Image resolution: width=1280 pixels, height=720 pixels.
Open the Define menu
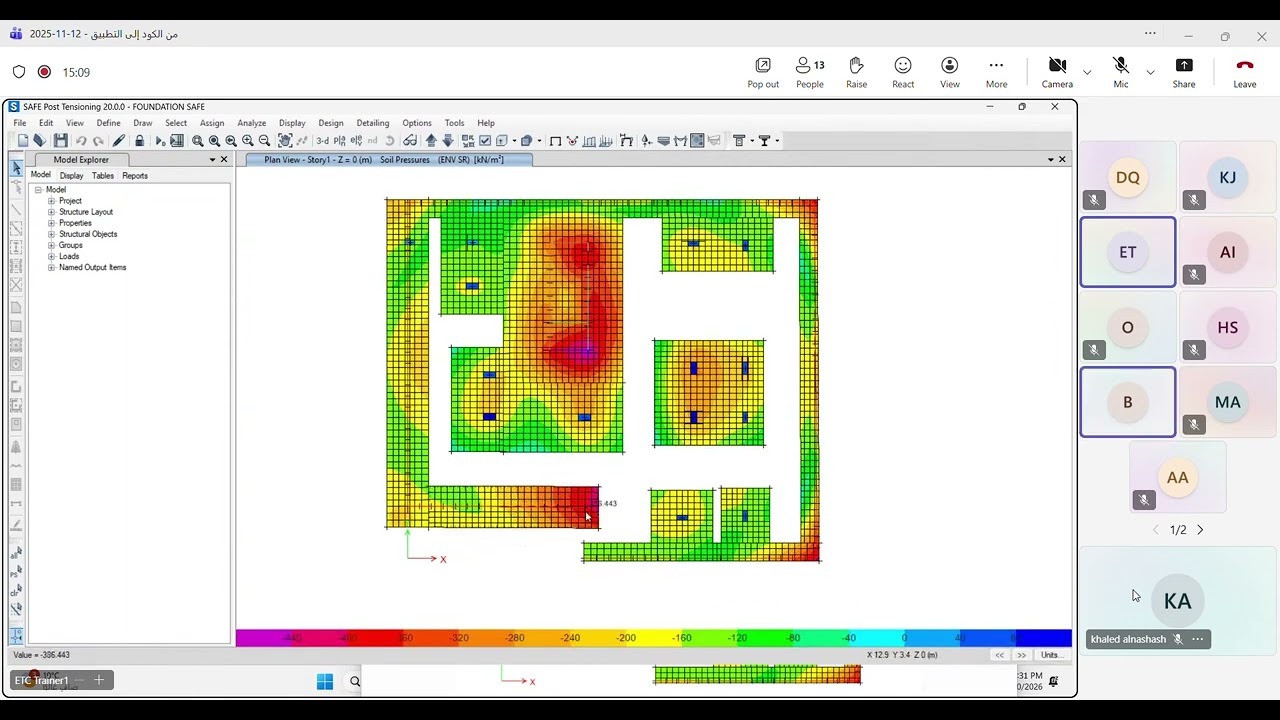click(x=108, y=123)
